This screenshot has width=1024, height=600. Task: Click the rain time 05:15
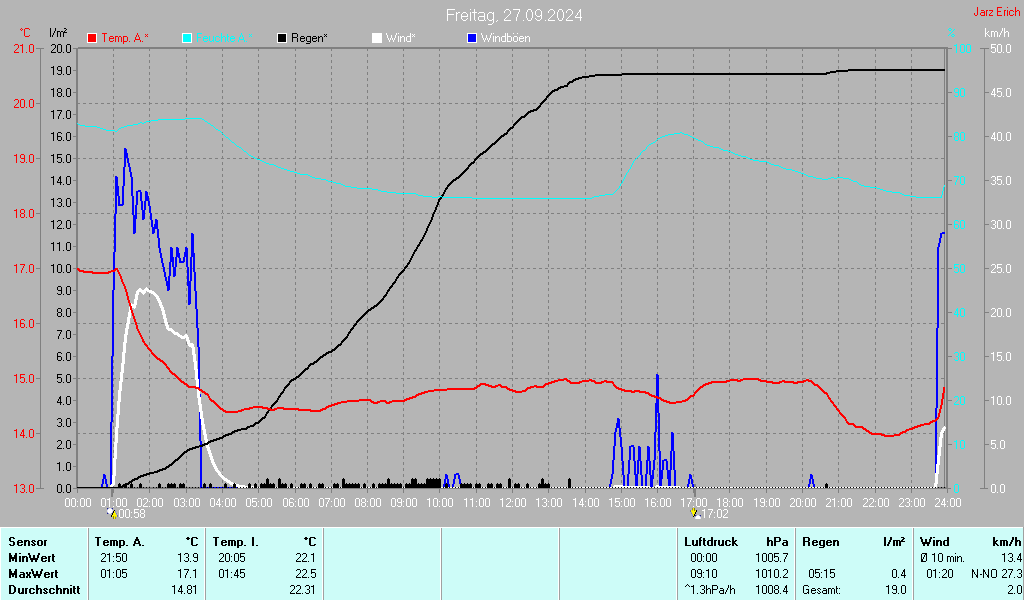coord(822,574)
